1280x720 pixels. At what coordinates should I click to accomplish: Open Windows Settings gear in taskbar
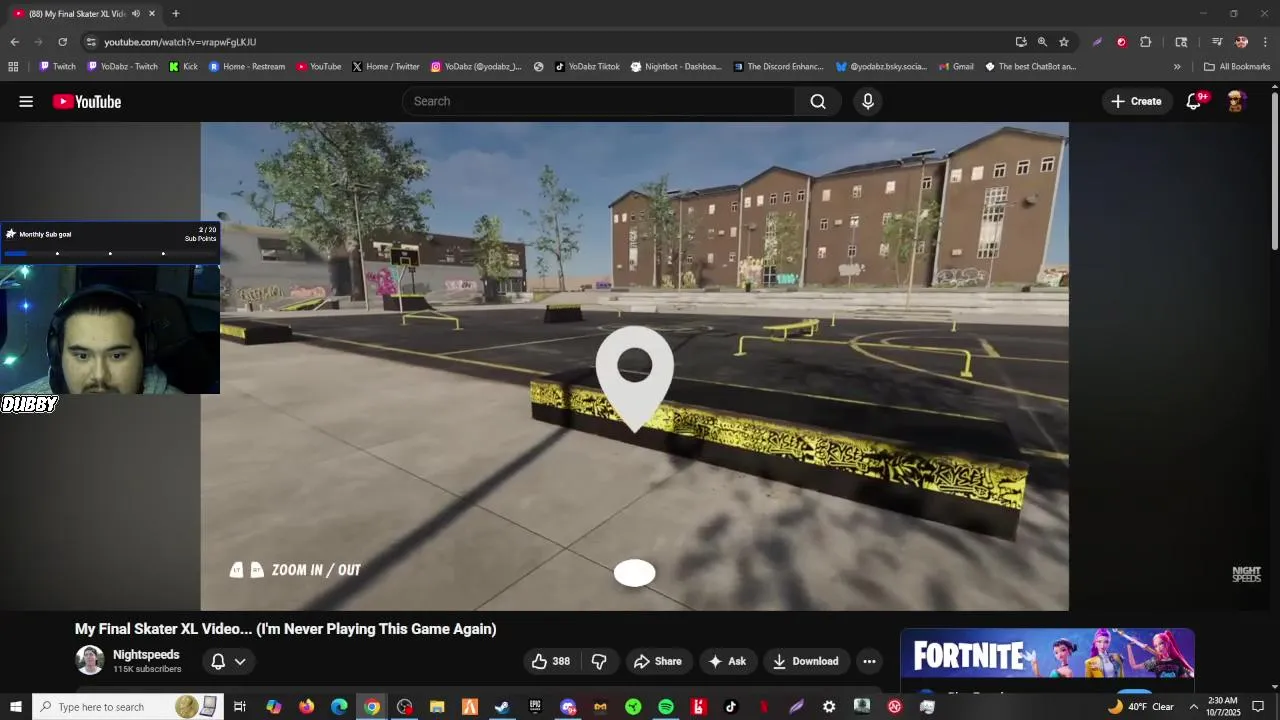[x=829, y=707]
